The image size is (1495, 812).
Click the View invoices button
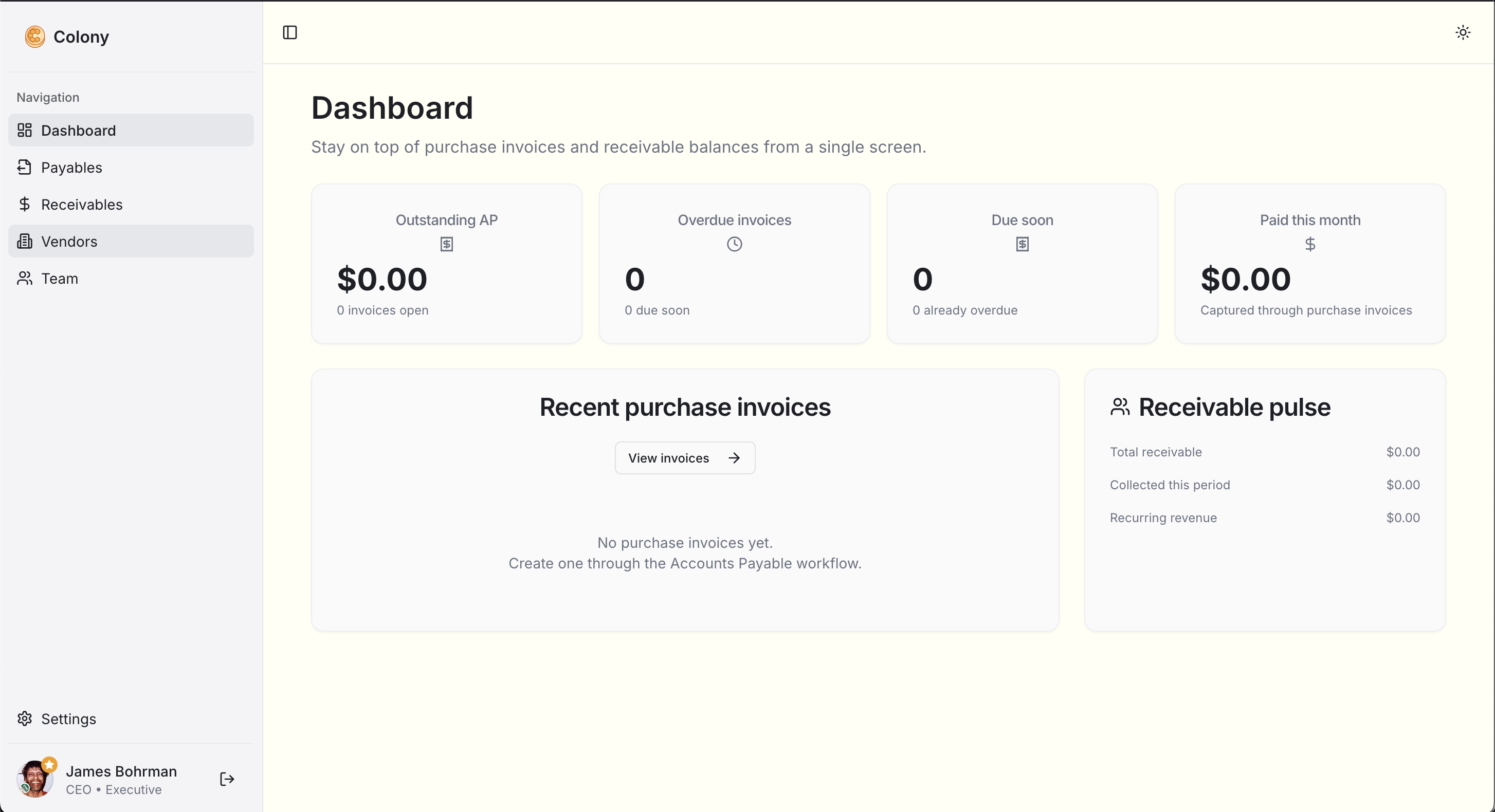(x=685, y=457)
